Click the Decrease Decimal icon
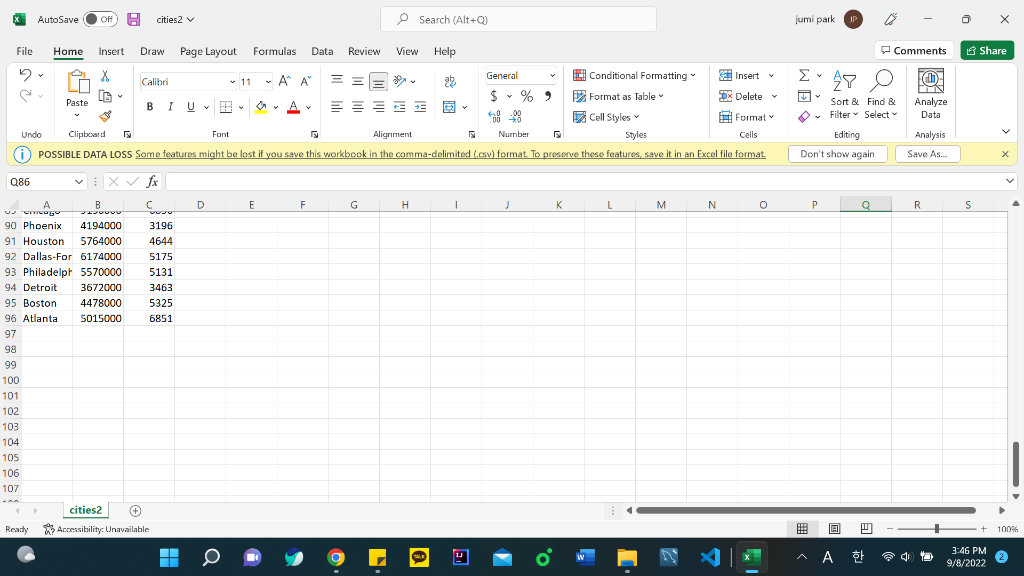The image size is (1024, 576). click(x=515, y=116)
